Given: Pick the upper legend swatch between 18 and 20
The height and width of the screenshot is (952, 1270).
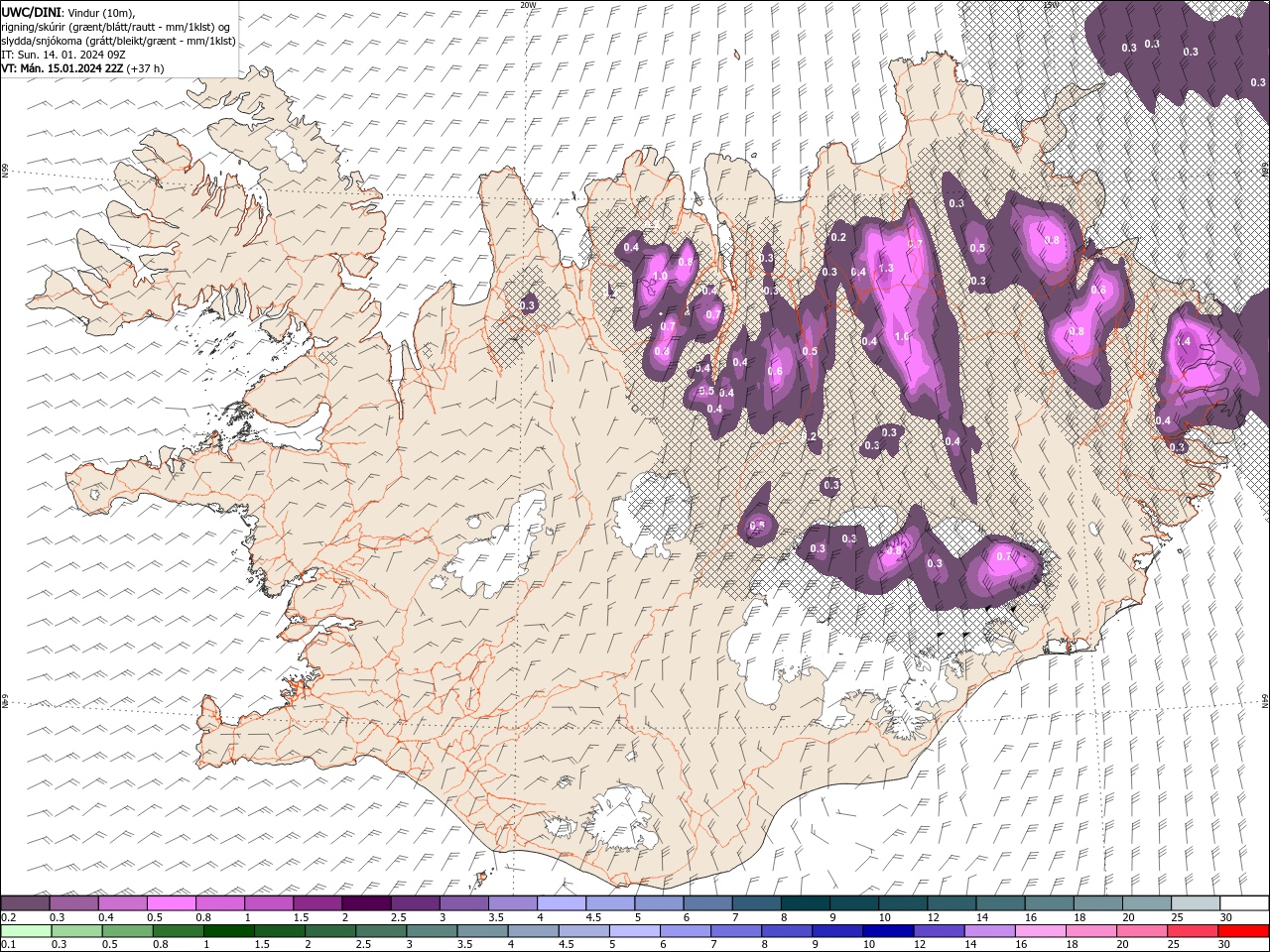Looking at the screenshot, I should coord(1097,903).
